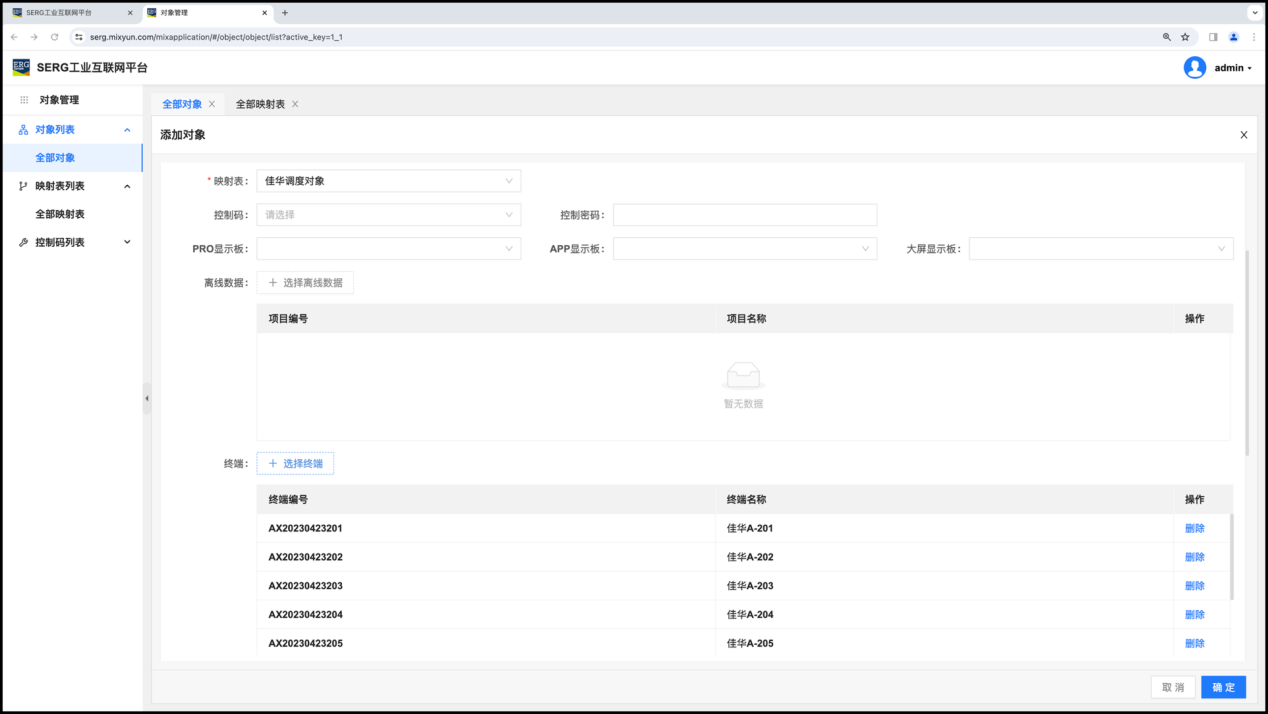Click the 选择终端 button

point(295,464)
